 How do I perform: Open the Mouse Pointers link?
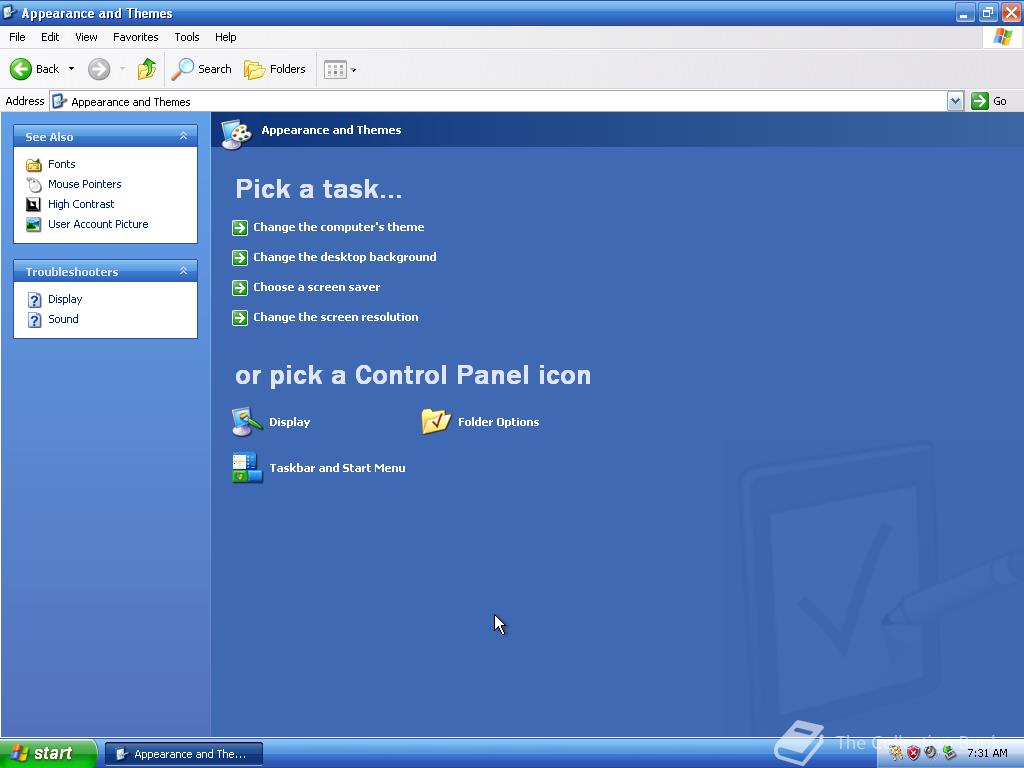point(84,184)
